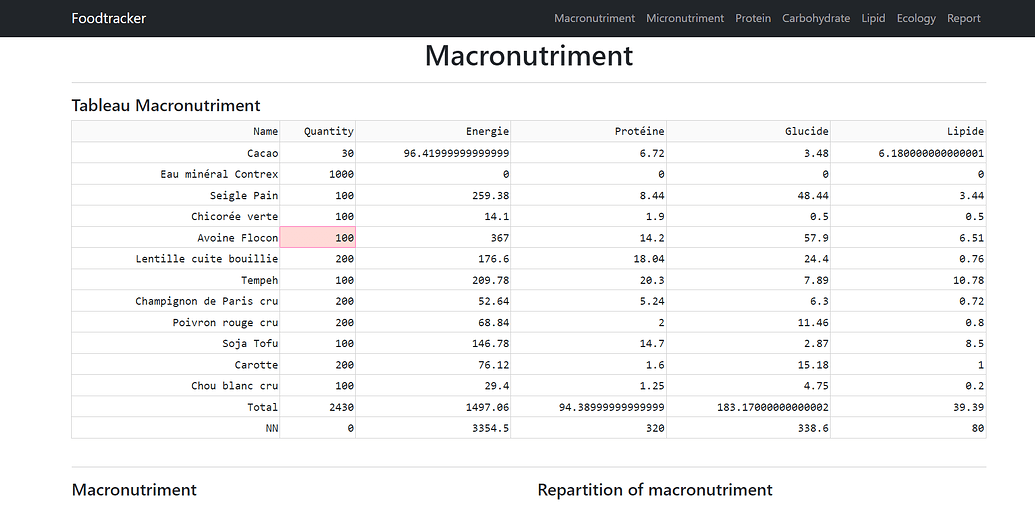Select the Avoine Flocon name cell
Image resolution: width=1035 pixels, height=513 pixels.
176,238
